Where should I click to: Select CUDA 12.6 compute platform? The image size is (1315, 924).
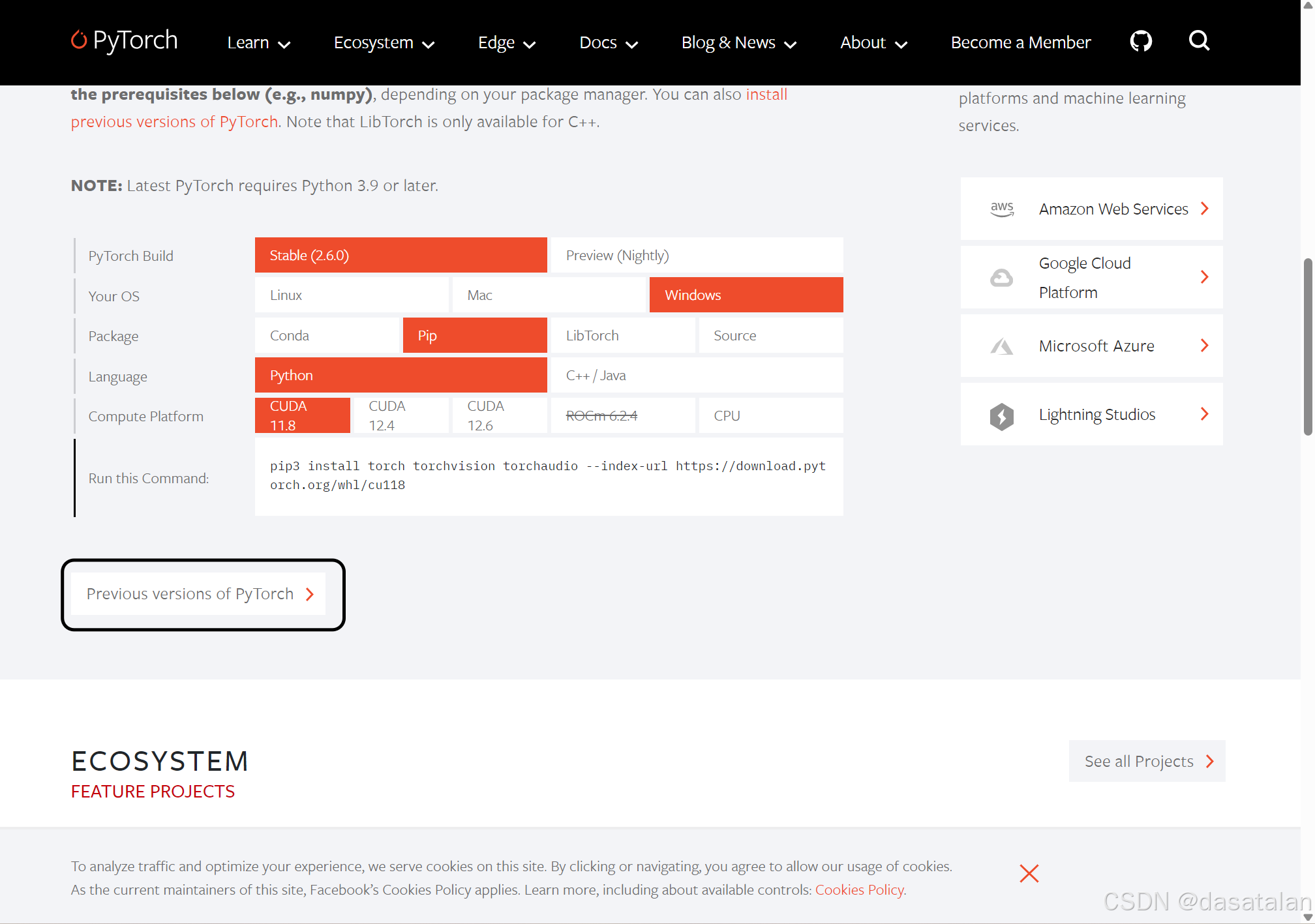[499, 415]
